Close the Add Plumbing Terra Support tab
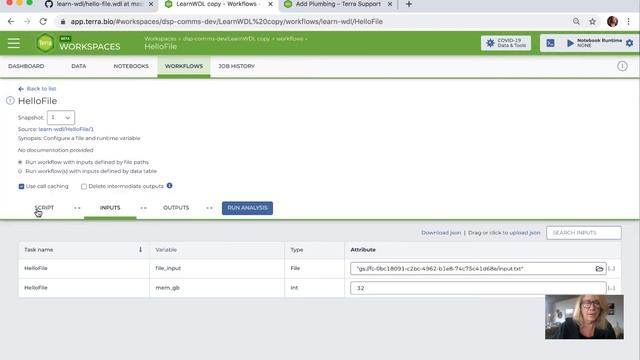This screenshot has height=360, width=640. (390, 4)
